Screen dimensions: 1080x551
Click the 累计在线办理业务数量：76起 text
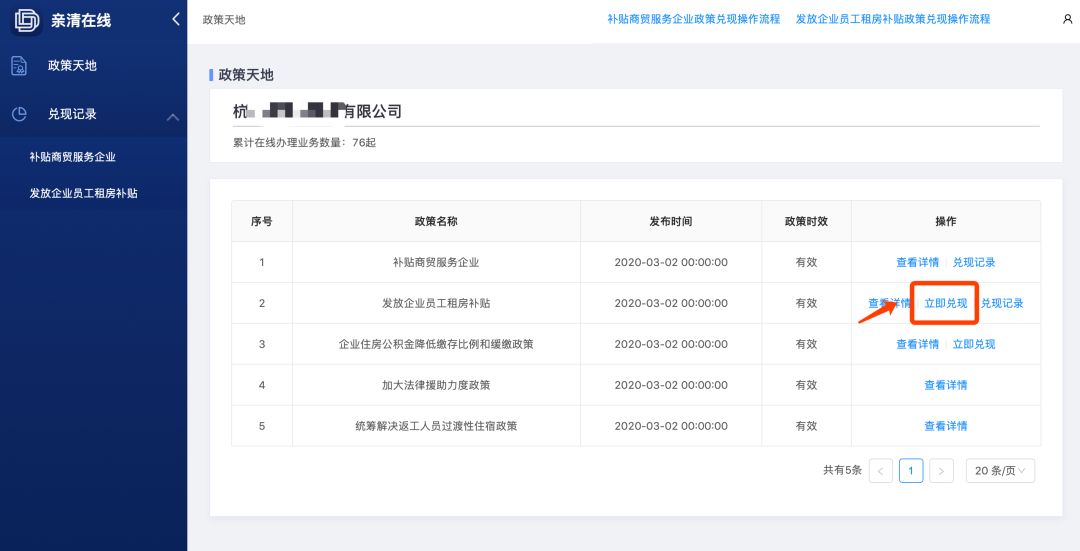304,143
